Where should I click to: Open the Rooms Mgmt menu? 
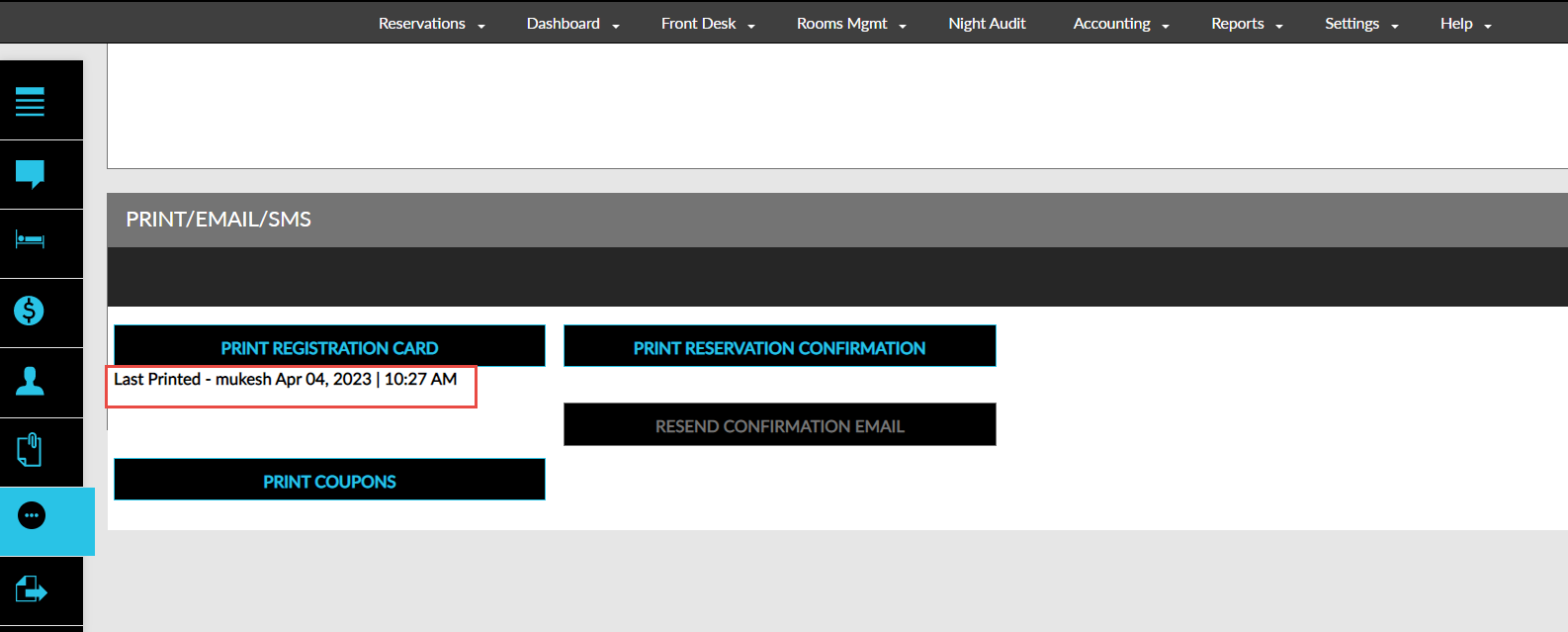pyautogui.click(x=851, y=24)
